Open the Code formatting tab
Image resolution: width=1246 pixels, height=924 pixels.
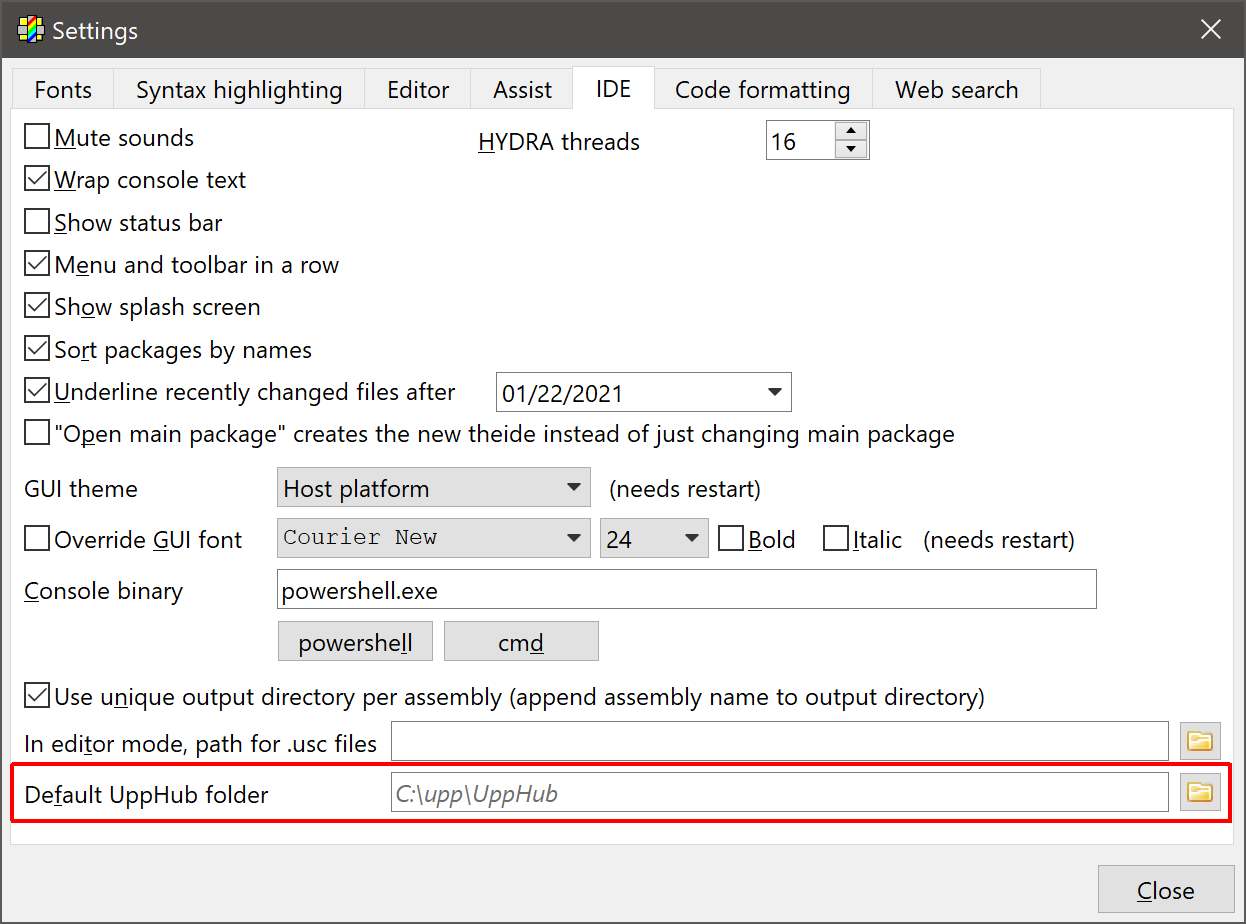pos(762,90)
